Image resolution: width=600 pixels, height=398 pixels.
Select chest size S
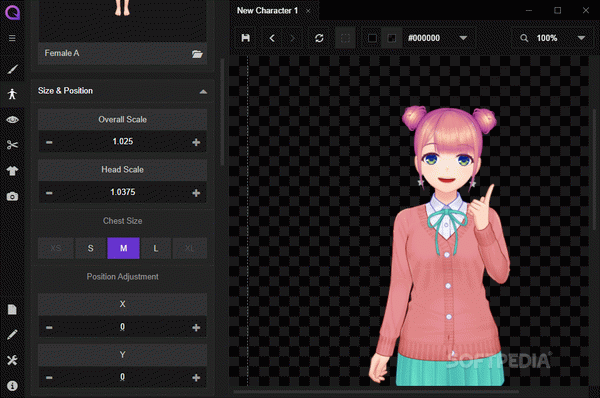90,248
